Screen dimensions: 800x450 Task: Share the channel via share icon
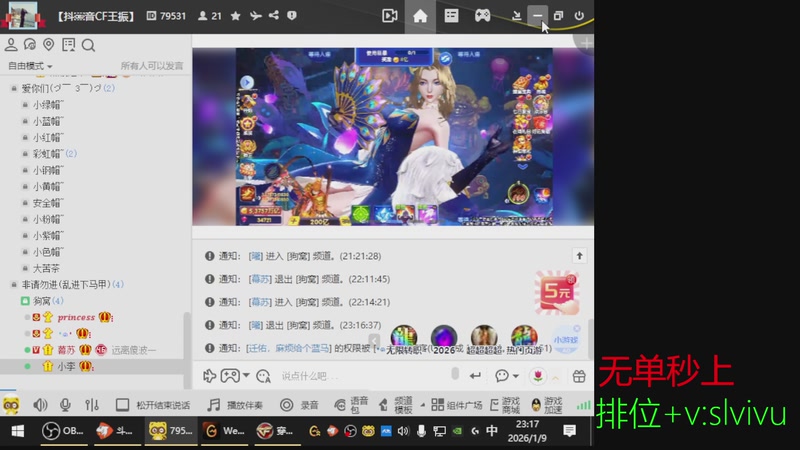point(274,15)
